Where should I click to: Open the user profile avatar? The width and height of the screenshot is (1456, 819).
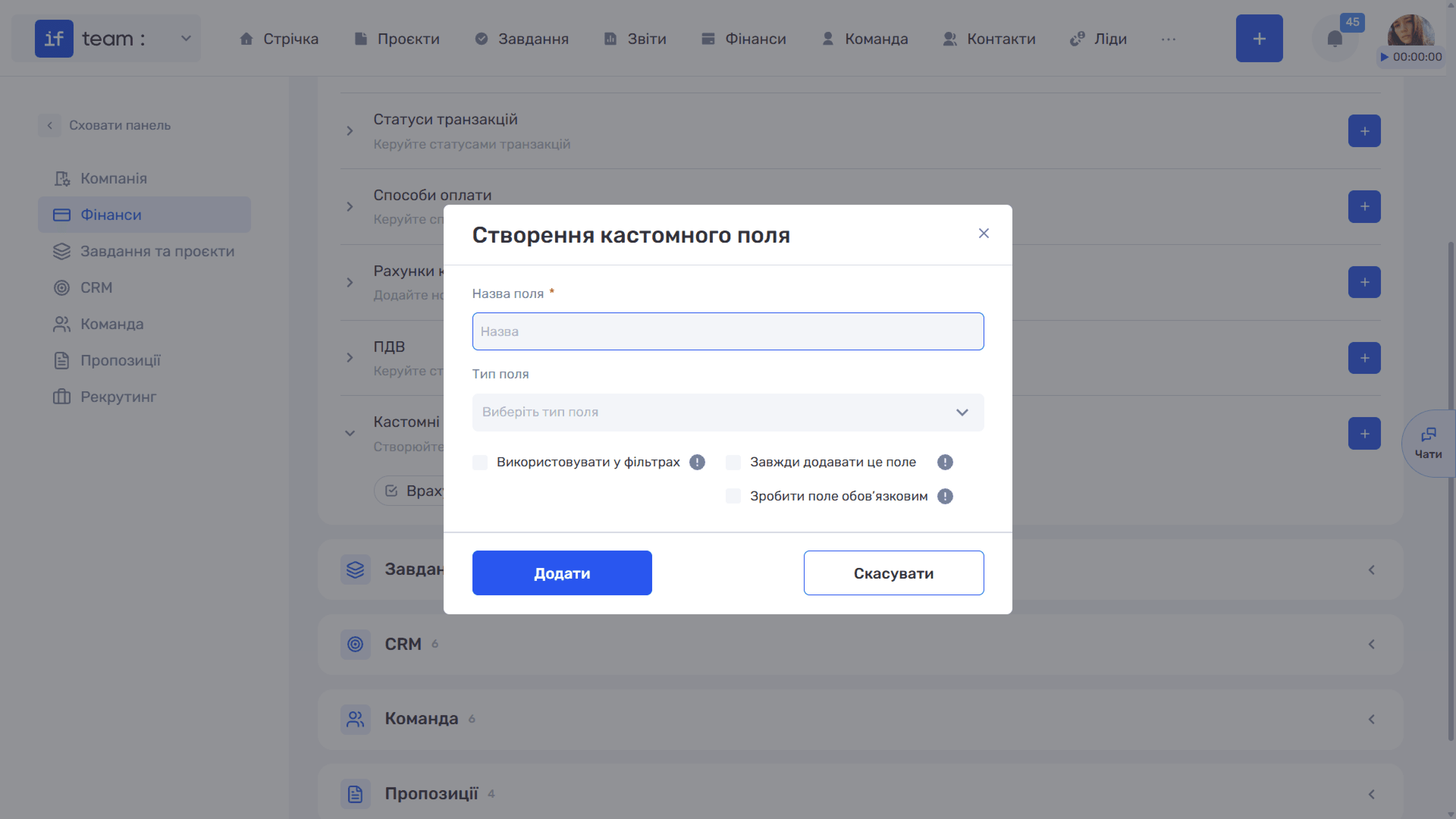coord(1410,30)
